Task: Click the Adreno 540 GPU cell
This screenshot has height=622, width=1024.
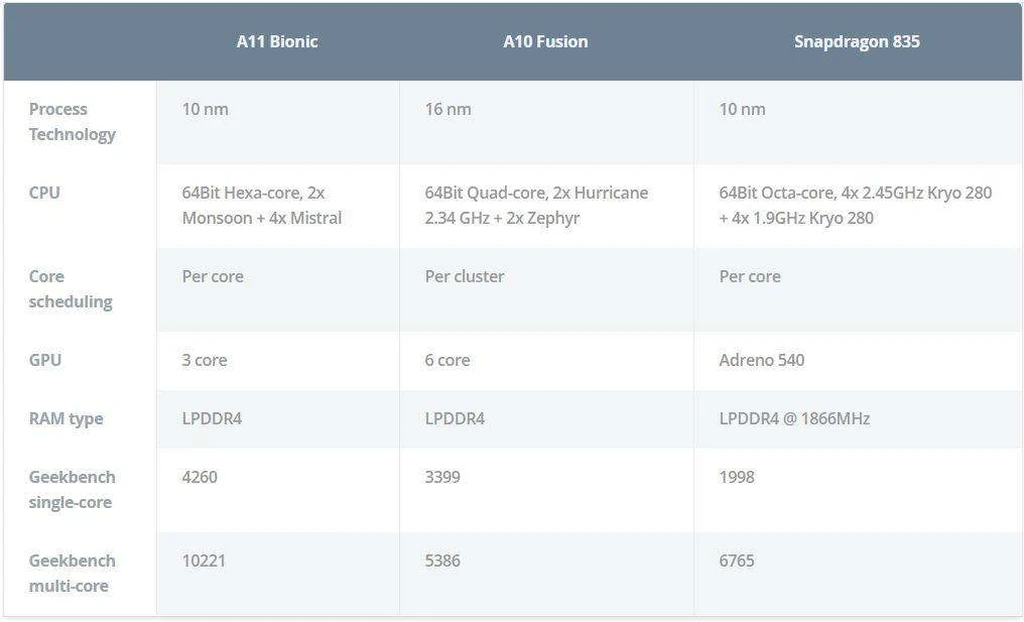Action: [x=761, y=360]
